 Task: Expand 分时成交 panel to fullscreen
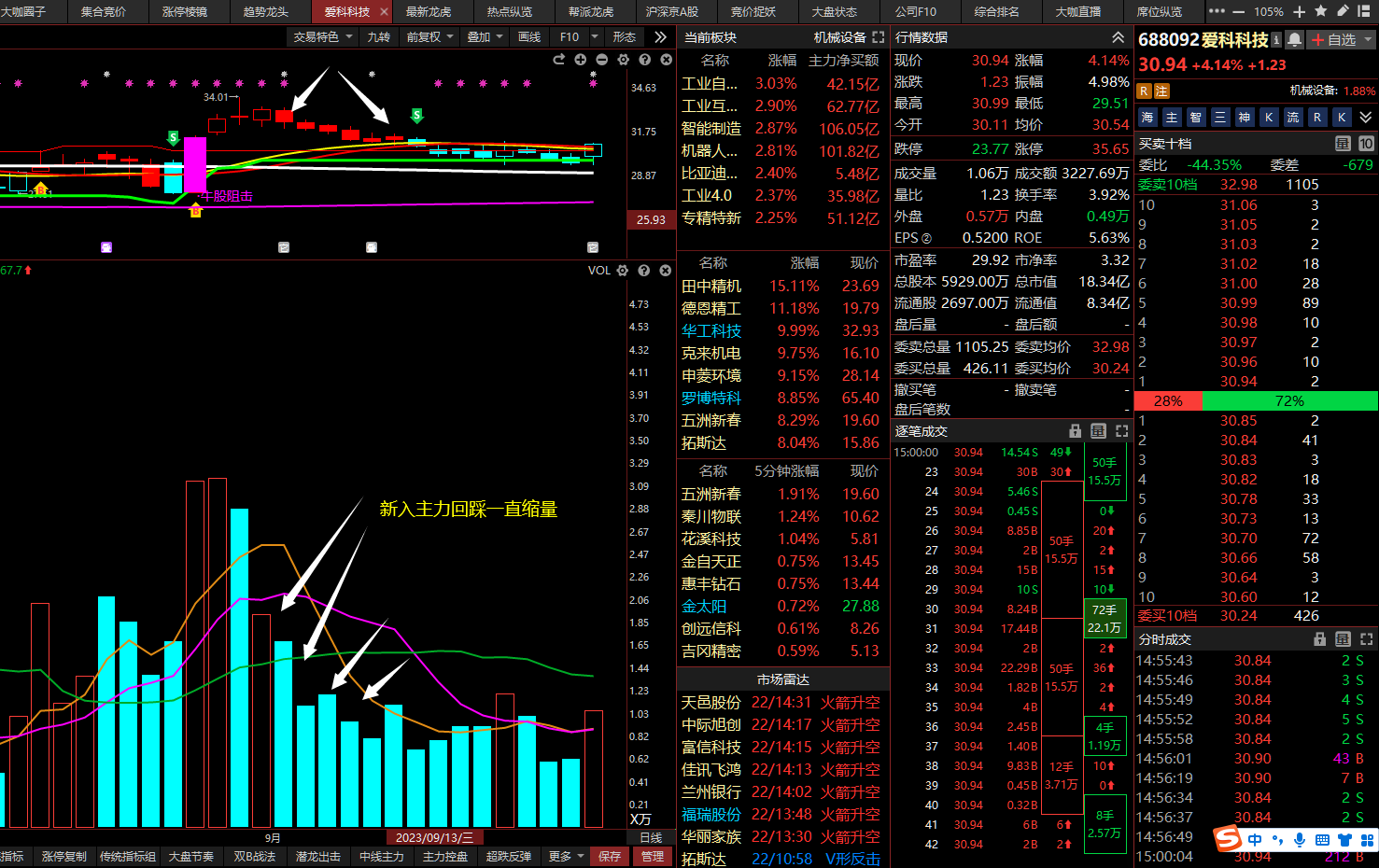[1366, 639]
